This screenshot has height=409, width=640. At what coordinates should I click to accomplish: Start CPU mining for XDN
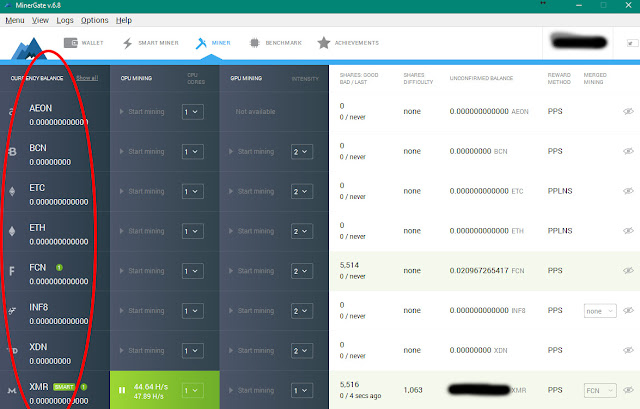point(142,351)
